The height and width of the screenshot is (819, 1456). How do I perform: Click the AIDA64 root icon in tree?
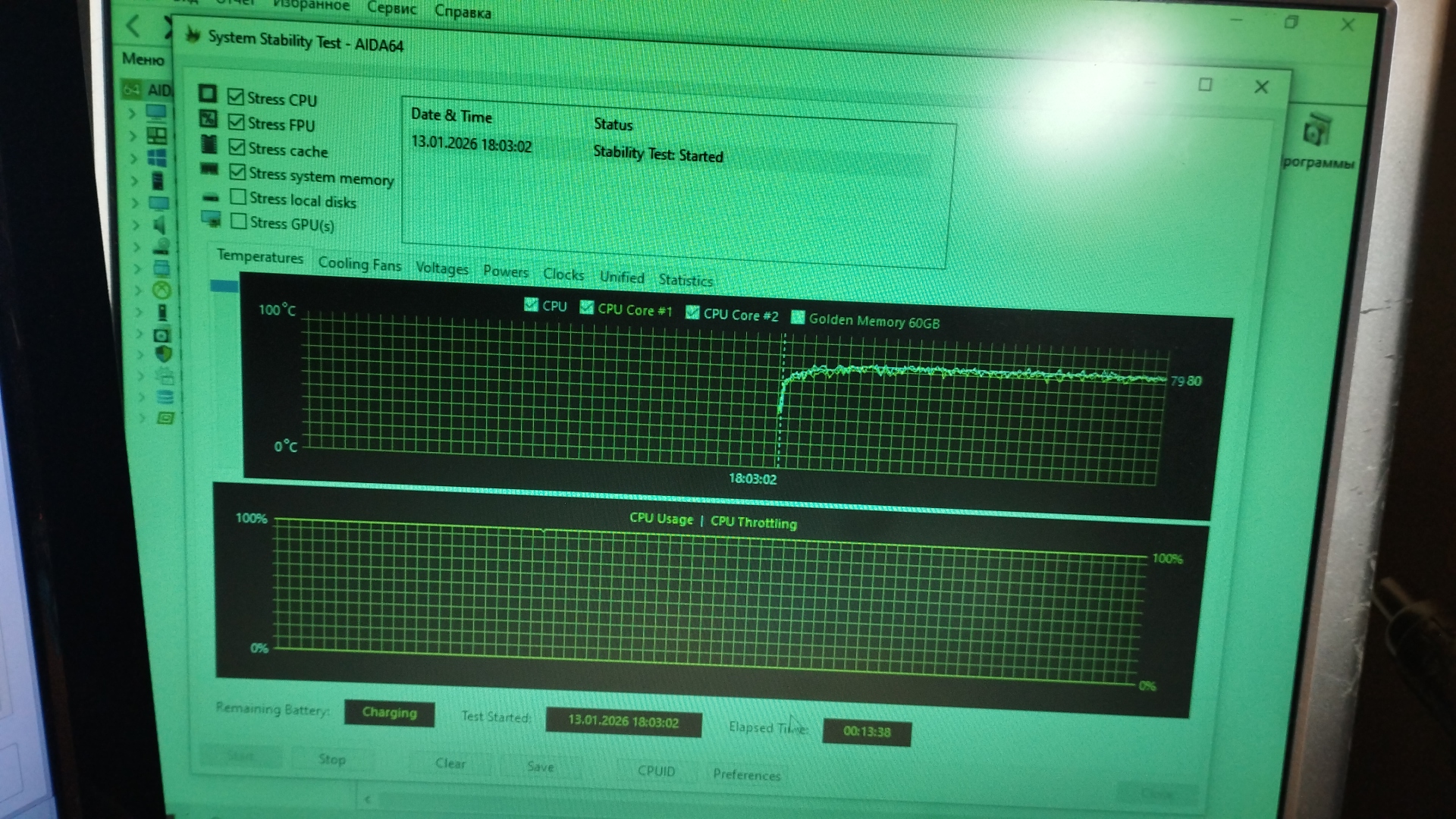coord(132,89)
